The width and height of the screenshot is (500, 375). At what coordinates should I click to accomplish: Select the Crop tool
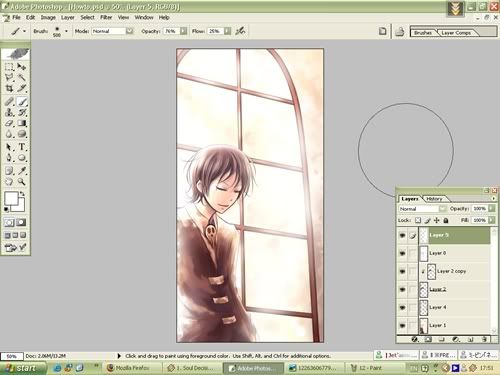pyautogui.click(x=9, y=88)
